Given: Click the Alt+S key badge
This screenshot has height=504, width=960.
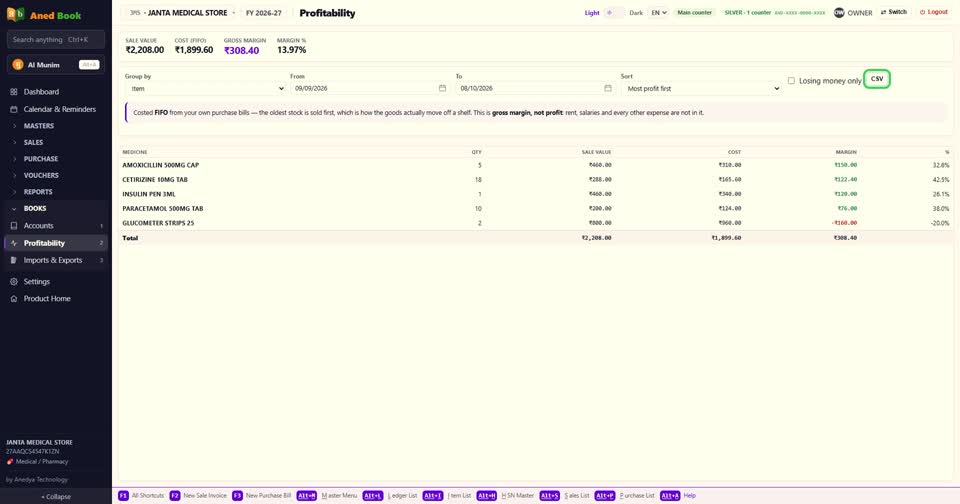Looking at the screenshot, I should click(x=549, y=495).
